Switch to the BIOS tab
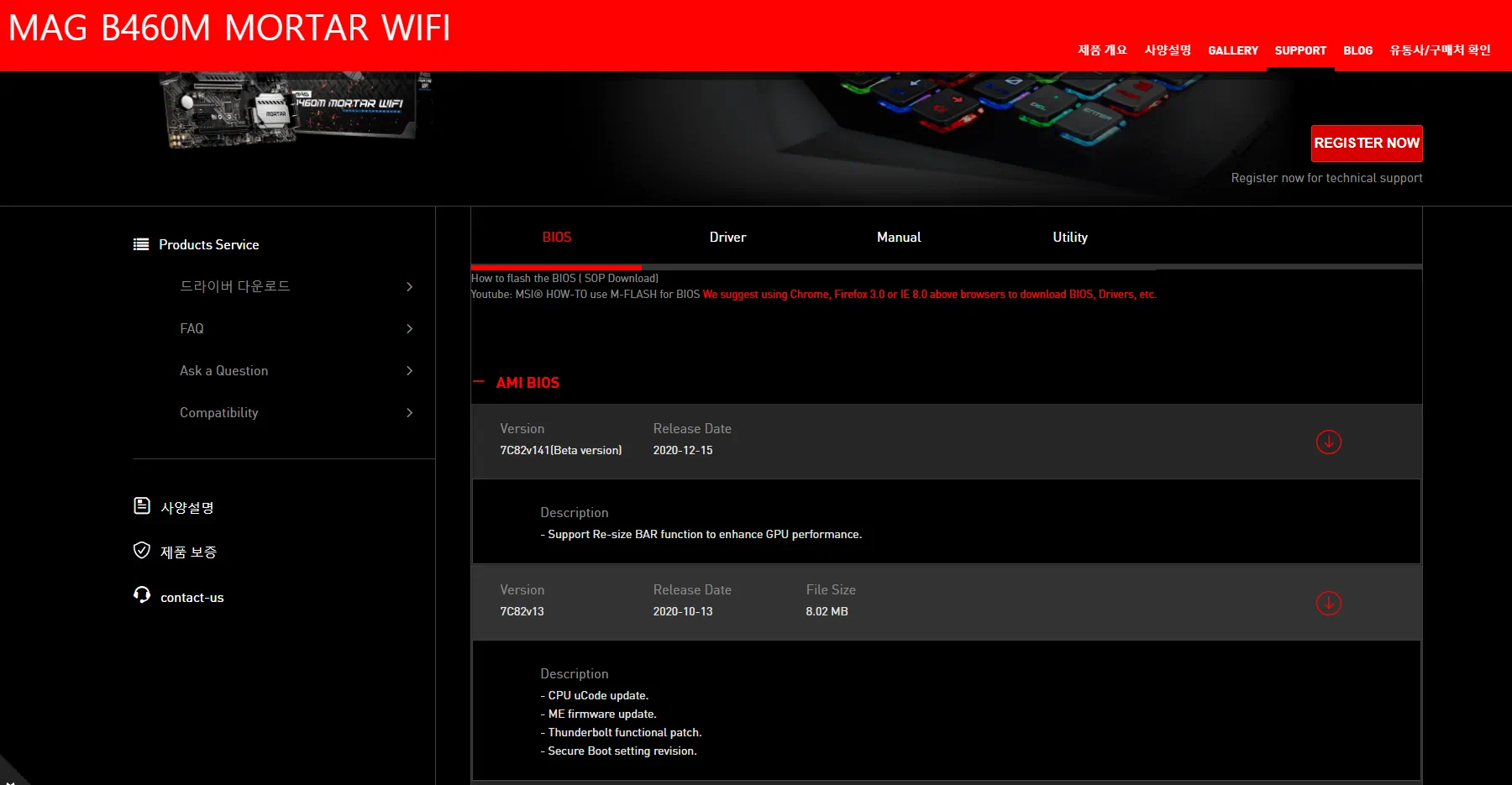The image size is (1512, 785). coord(556,238)
